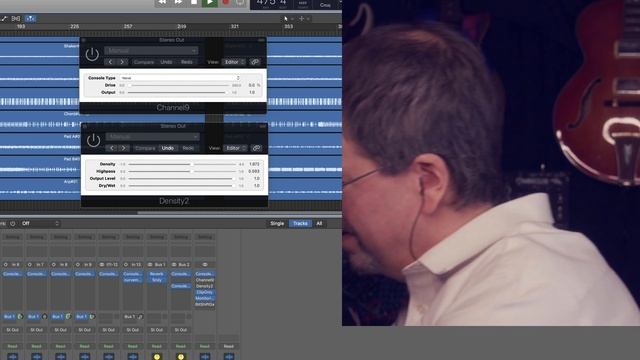
Task: Toggle the Flex icon in the tracks toolbar
Action: click(x=16, y=18)
